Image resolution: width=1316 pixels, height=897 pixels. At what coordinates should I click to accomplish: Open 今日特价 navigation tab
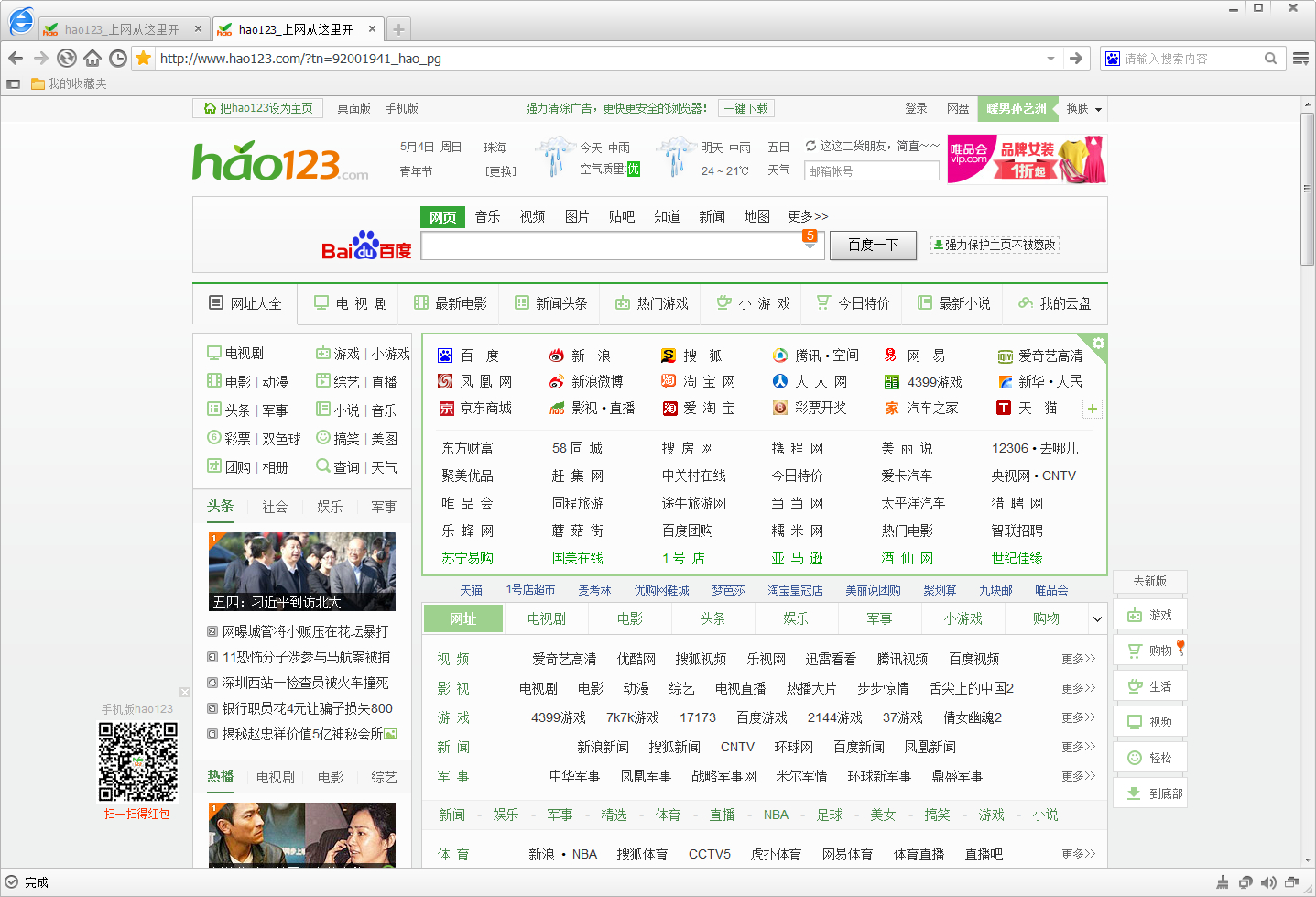(853, 303)
